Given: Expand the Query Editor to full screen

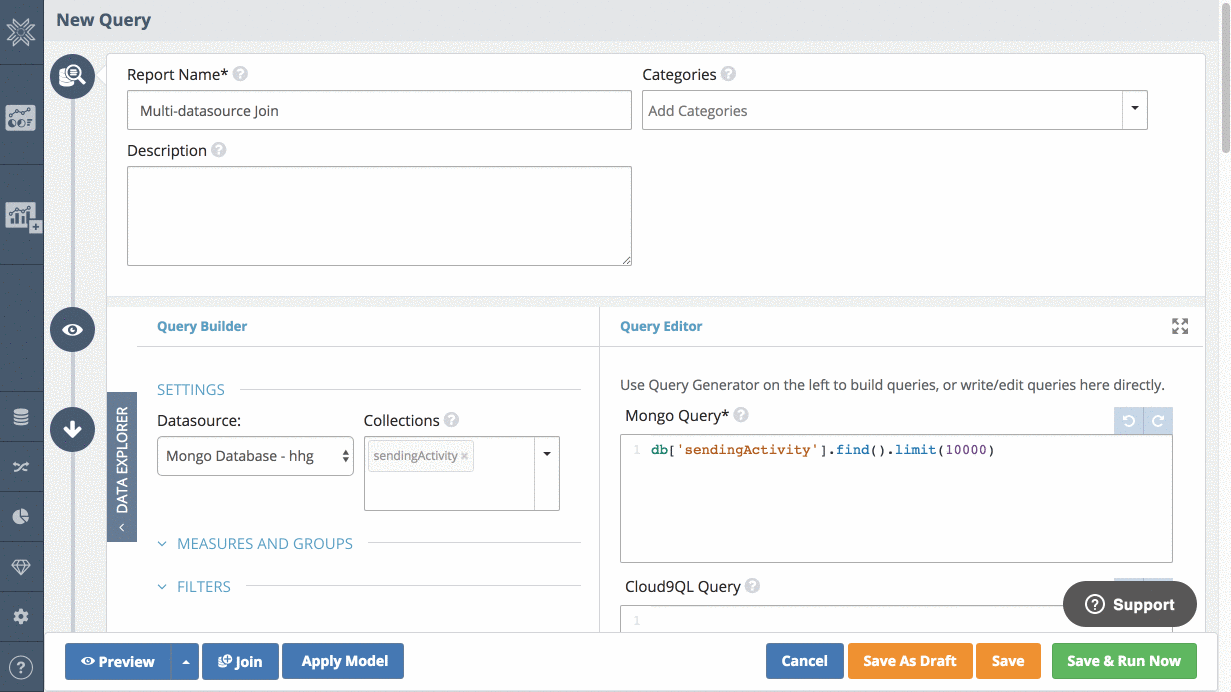Looking at the screenshot, I should coord(1180,326).
